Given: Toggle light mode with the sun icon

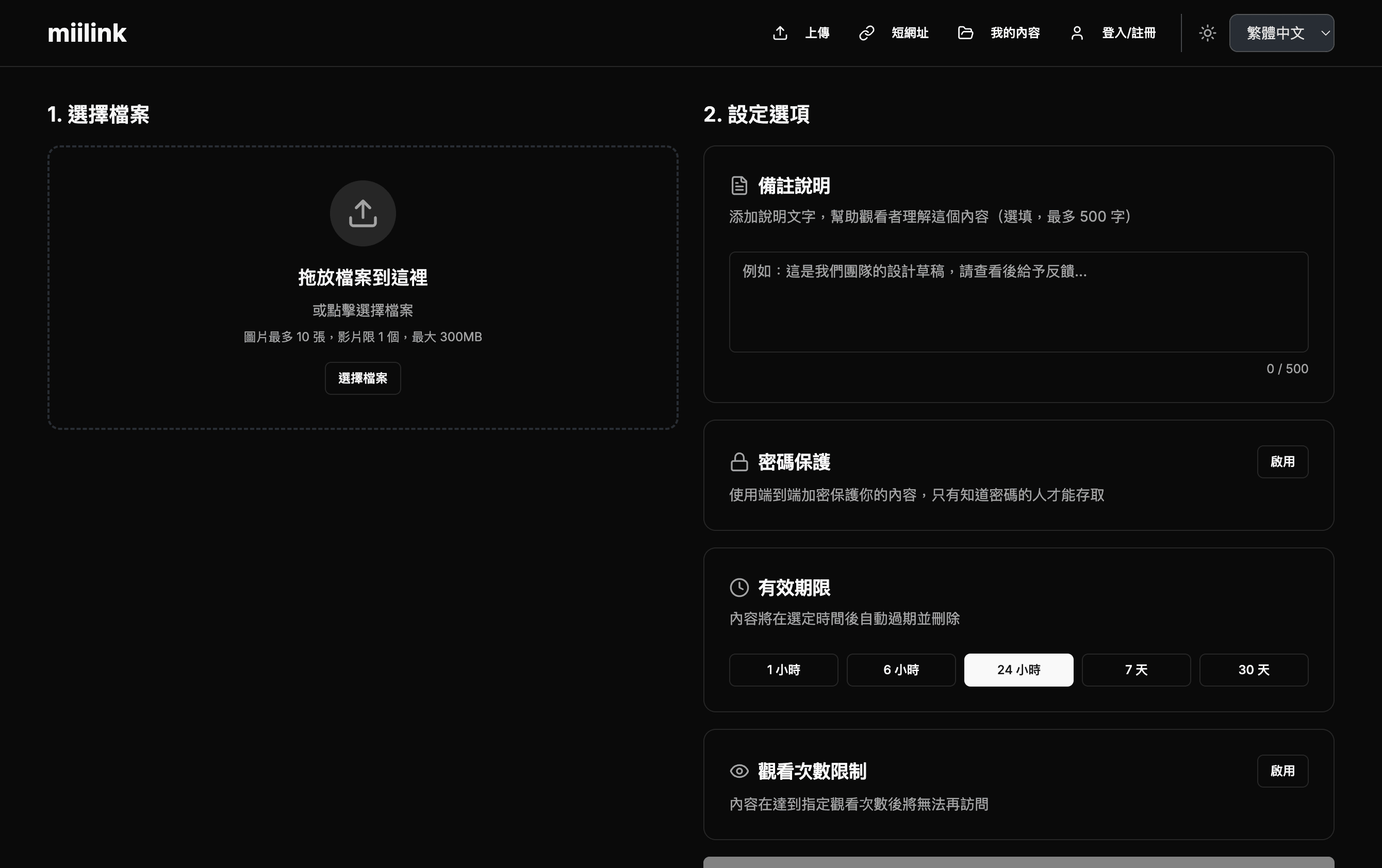Looking at the screenshot, I should click(x=1208, y=32).
